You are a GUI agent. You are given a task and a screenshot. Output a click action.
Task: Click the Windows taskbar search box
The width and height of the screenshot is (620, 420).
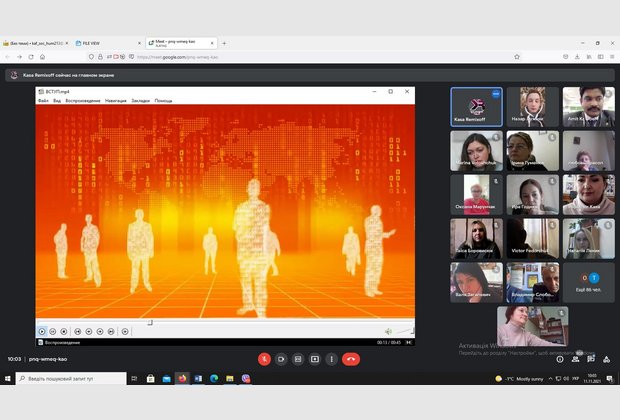click(x=70, y=378)
